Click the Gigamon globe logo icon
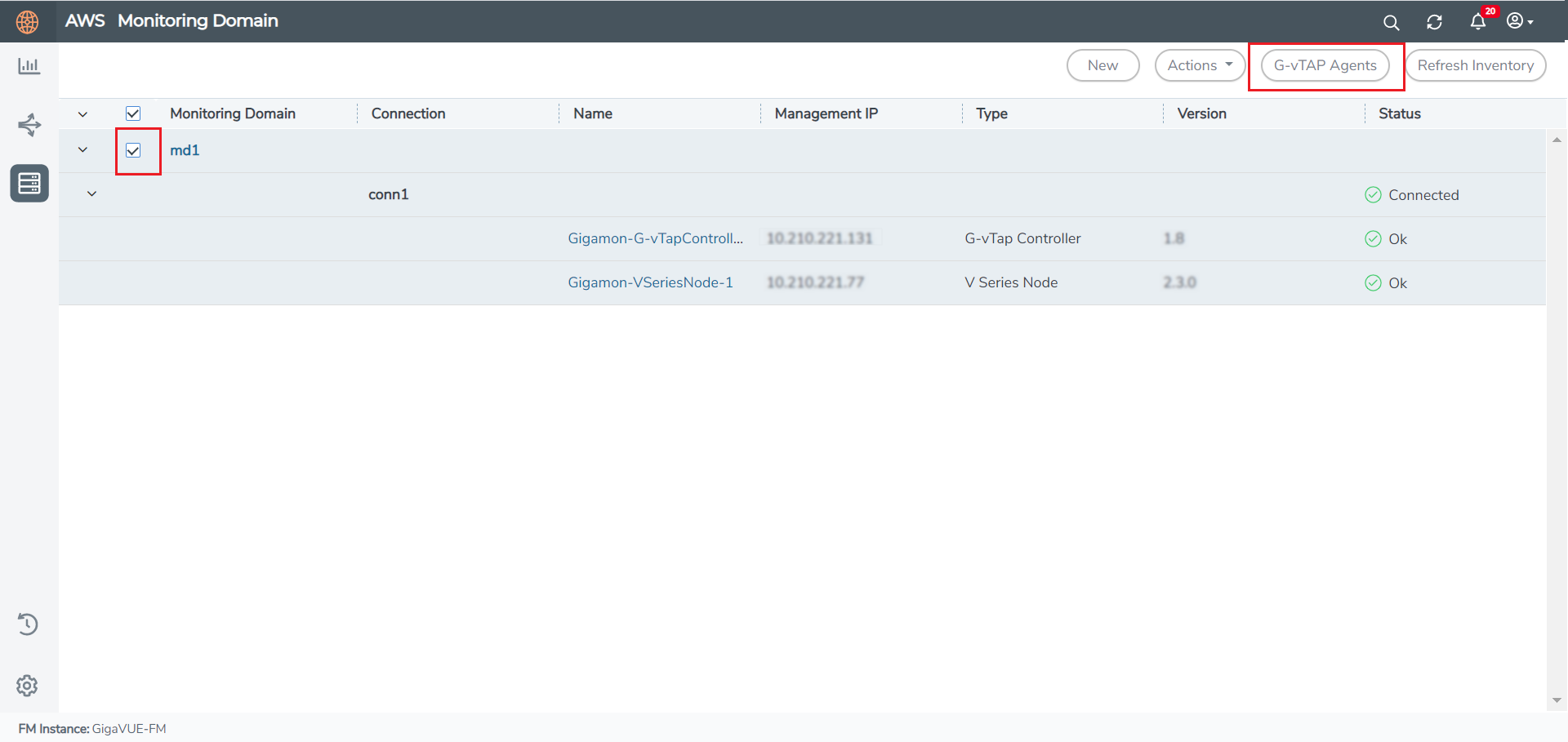Screen dimensions: 1568x742 pyautogui.click(x=28, y=22)
